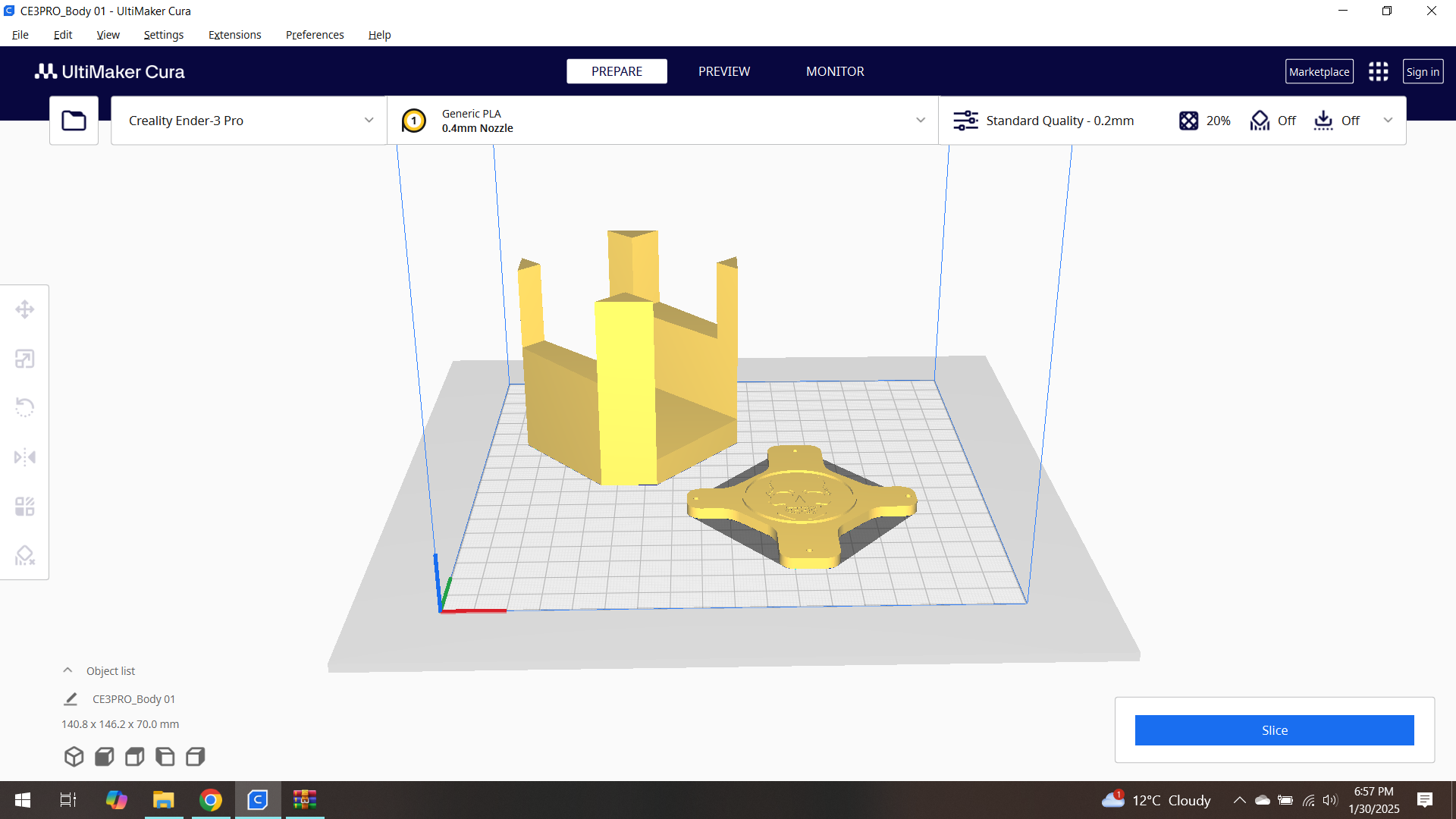The height and width of the screenshot is (819, 1456).
Task: Open the Preferences menu
Action: click(315, 35)
